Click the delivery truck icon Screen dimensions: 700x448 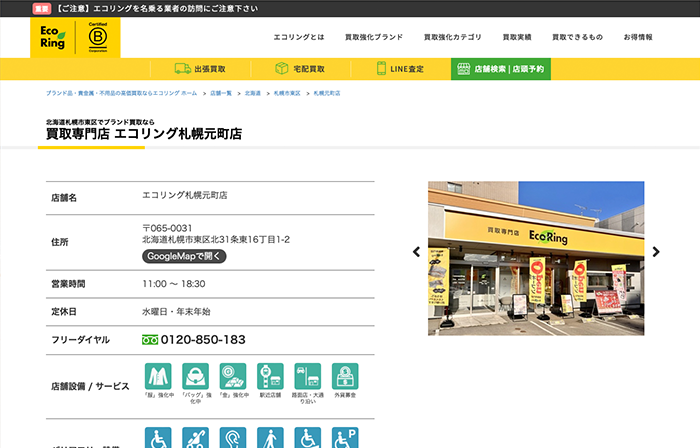click(183, 68)
